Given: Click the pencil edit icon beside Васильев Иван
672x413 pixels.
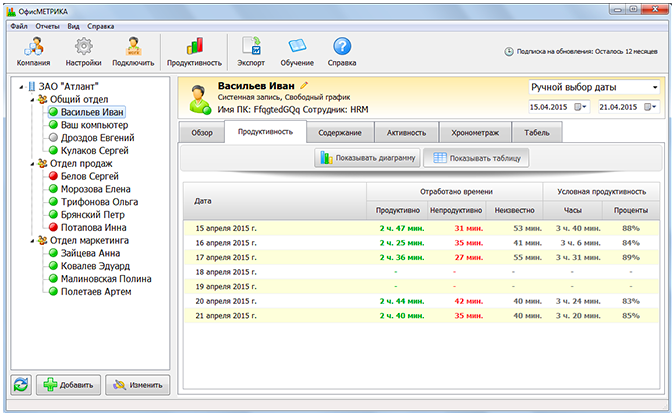Looking at the screenshot, I should click(304, 86).
